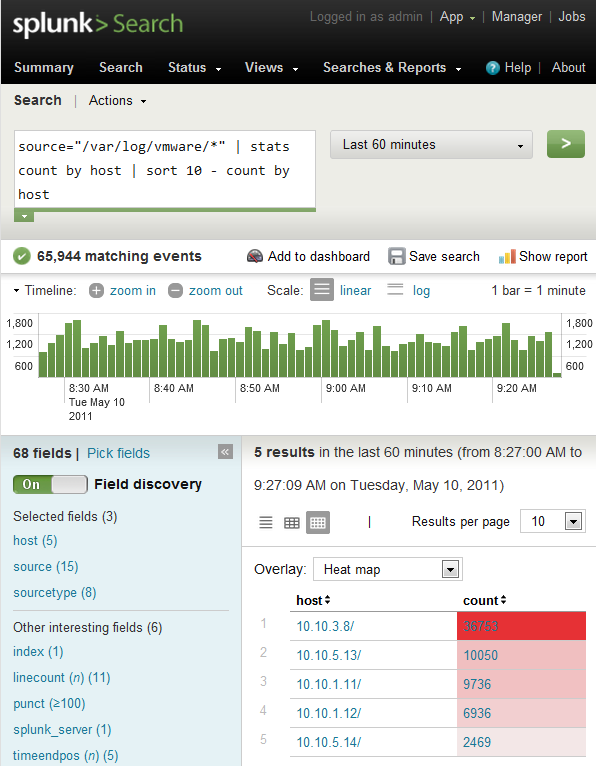Click host 10.10.5.14/ in results
Viewport: 596px width, 766px height.
(x=329, y=743)
